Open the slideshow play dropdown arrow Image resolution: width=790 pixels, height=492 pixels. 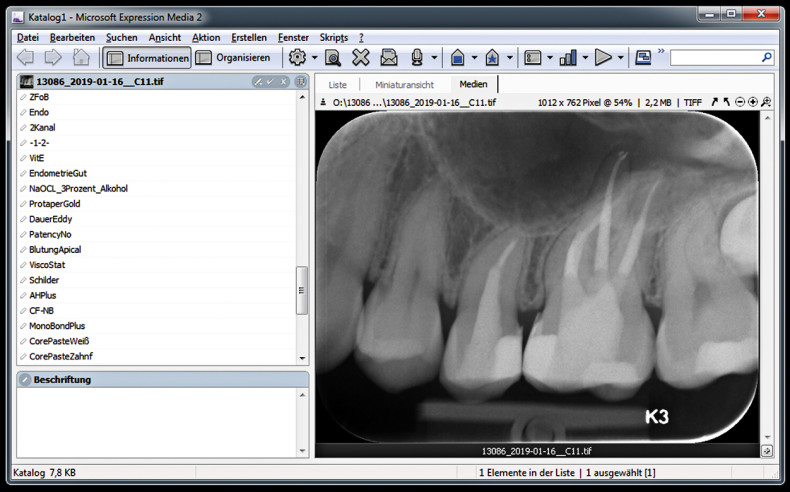pos(620,58)
